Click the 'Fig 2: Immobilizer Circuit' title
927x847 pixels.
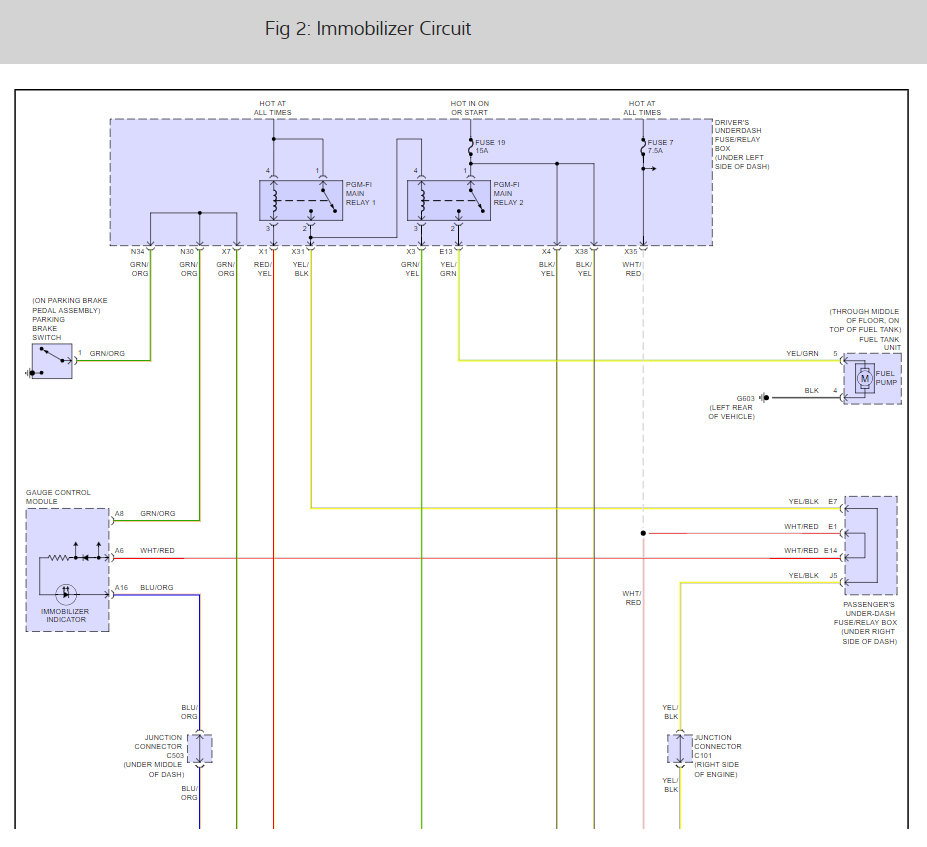(368, 28)
